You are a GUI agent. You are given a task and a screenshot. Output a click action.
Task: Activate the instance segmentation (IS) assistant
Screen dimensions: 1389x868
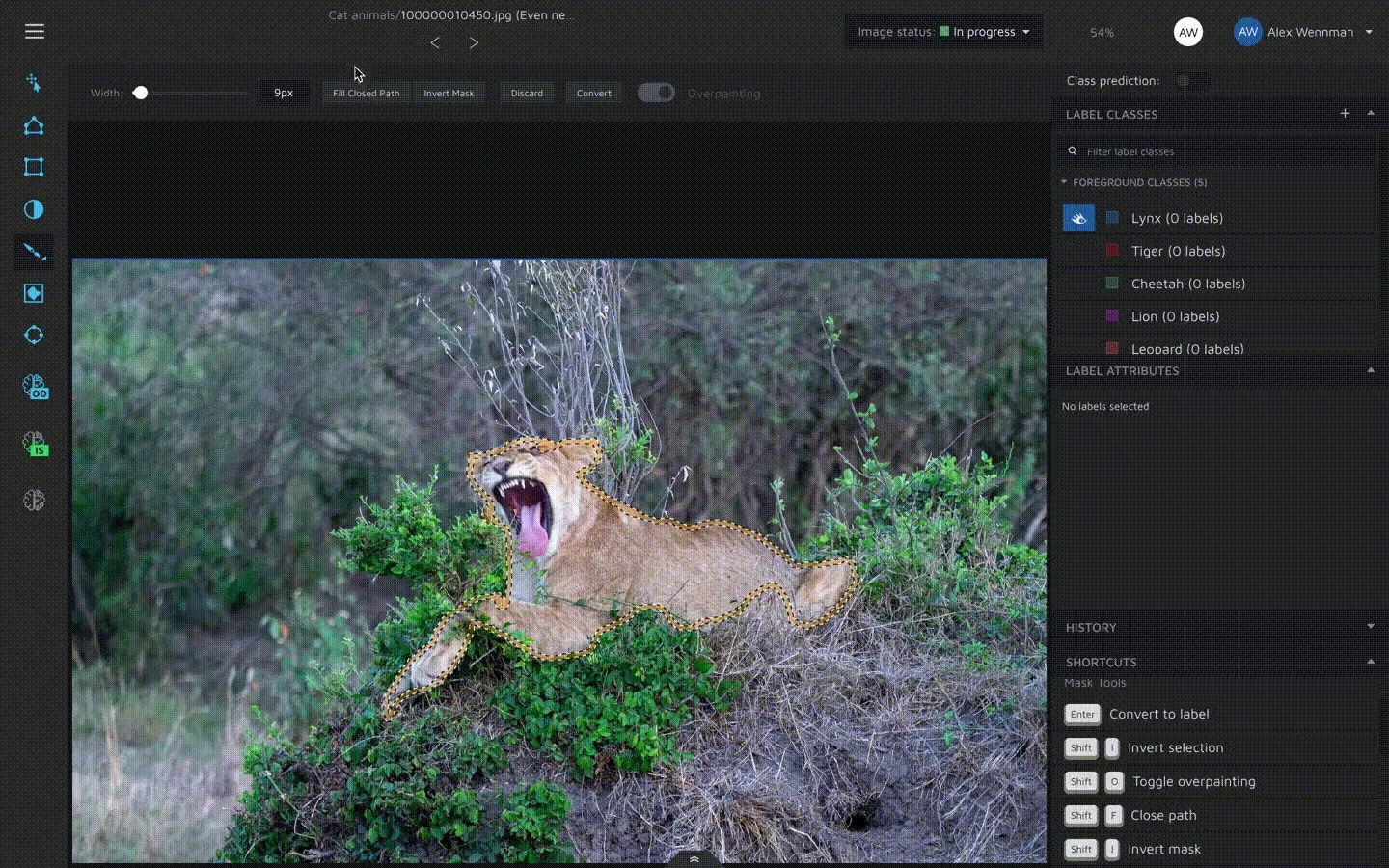pos(35,444)
